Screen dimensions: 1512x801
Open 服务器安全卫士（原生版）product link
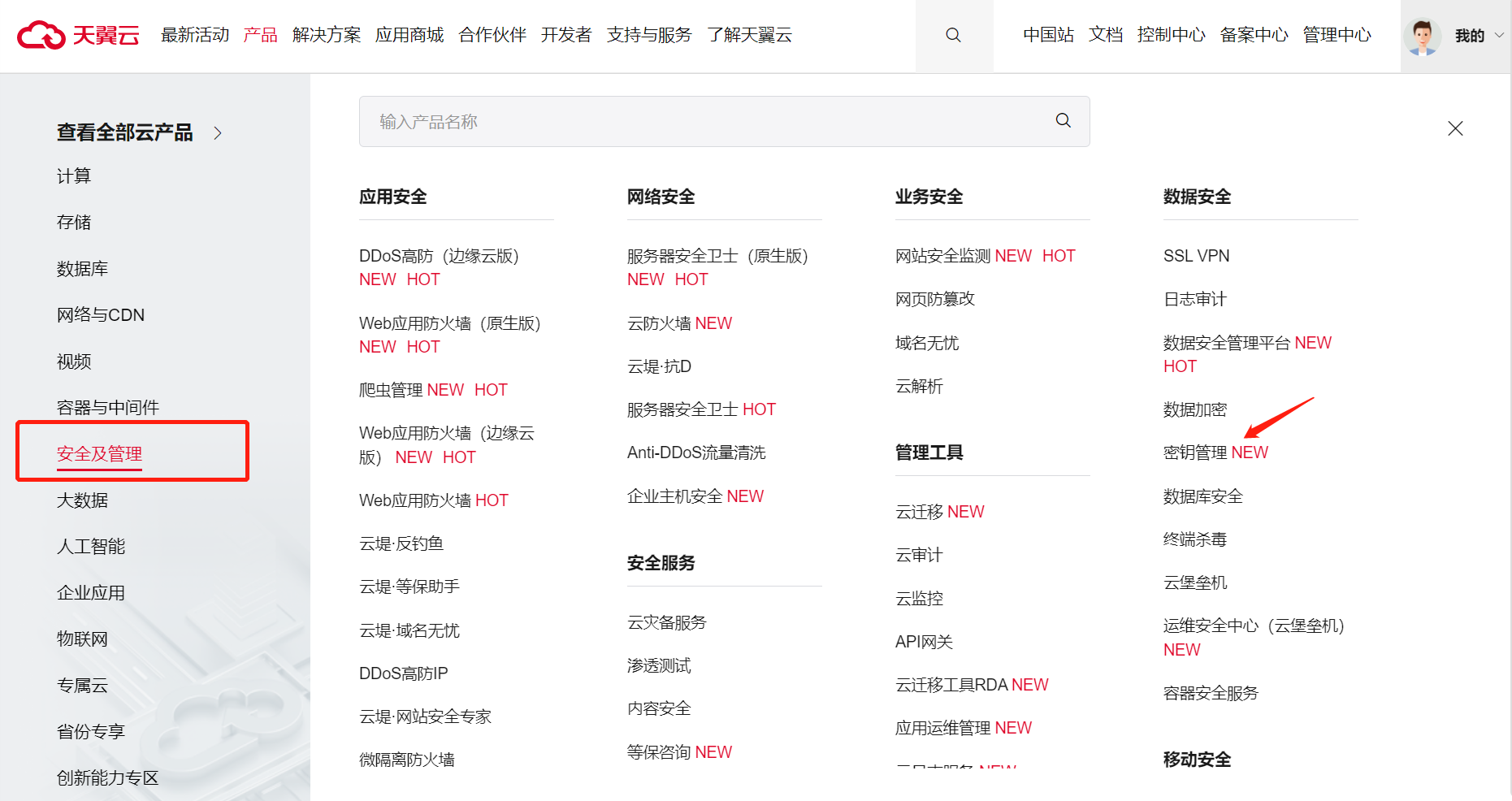(717, 256)
